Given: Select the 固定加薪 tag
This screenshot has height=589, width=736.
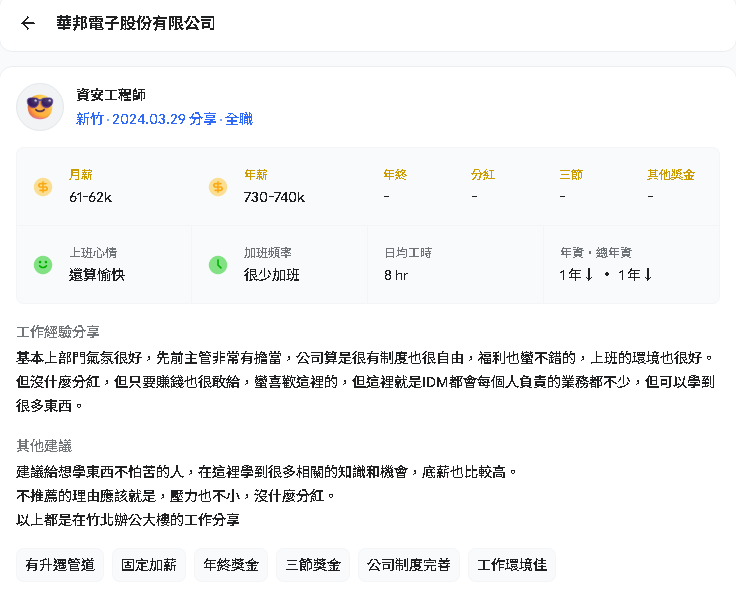Looking at the screenshot, I should (x=149, y=565).
